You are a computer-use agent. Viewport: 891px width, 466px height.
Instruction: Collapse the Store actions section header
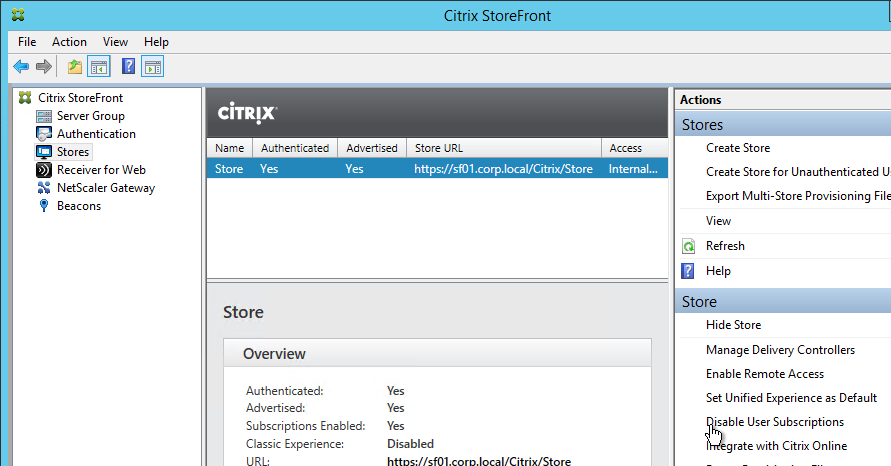click(783, 301)
